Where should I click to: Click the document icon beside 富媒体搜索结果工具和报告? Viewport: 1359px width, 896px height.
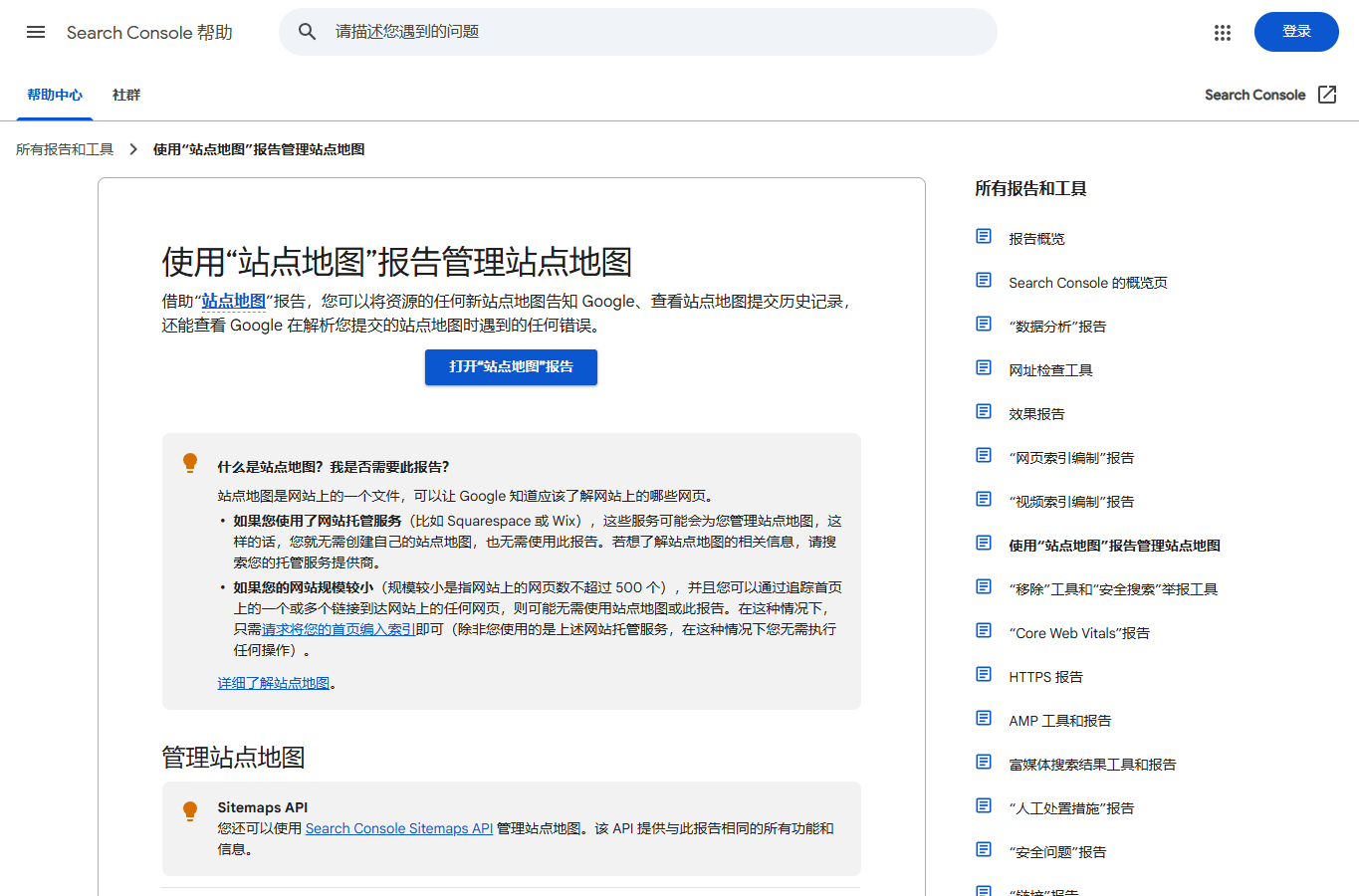(984, 762)
